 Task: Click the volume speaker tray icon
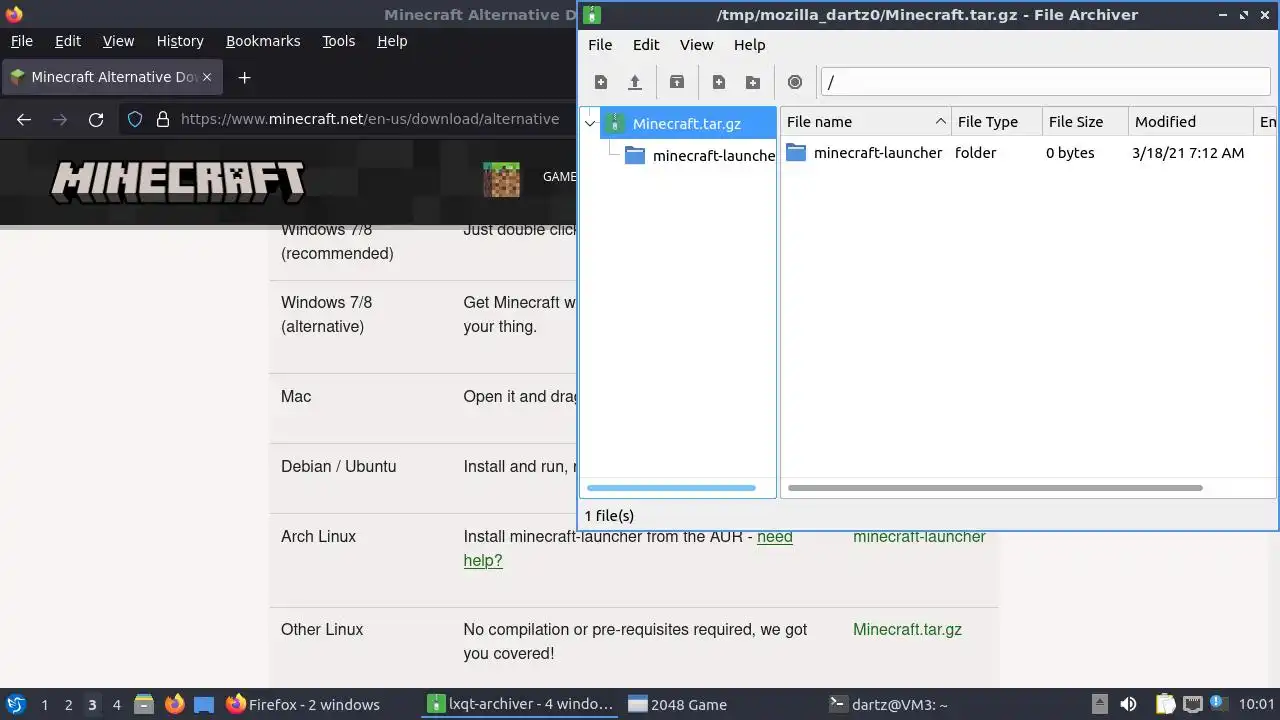click(1128, 704)
